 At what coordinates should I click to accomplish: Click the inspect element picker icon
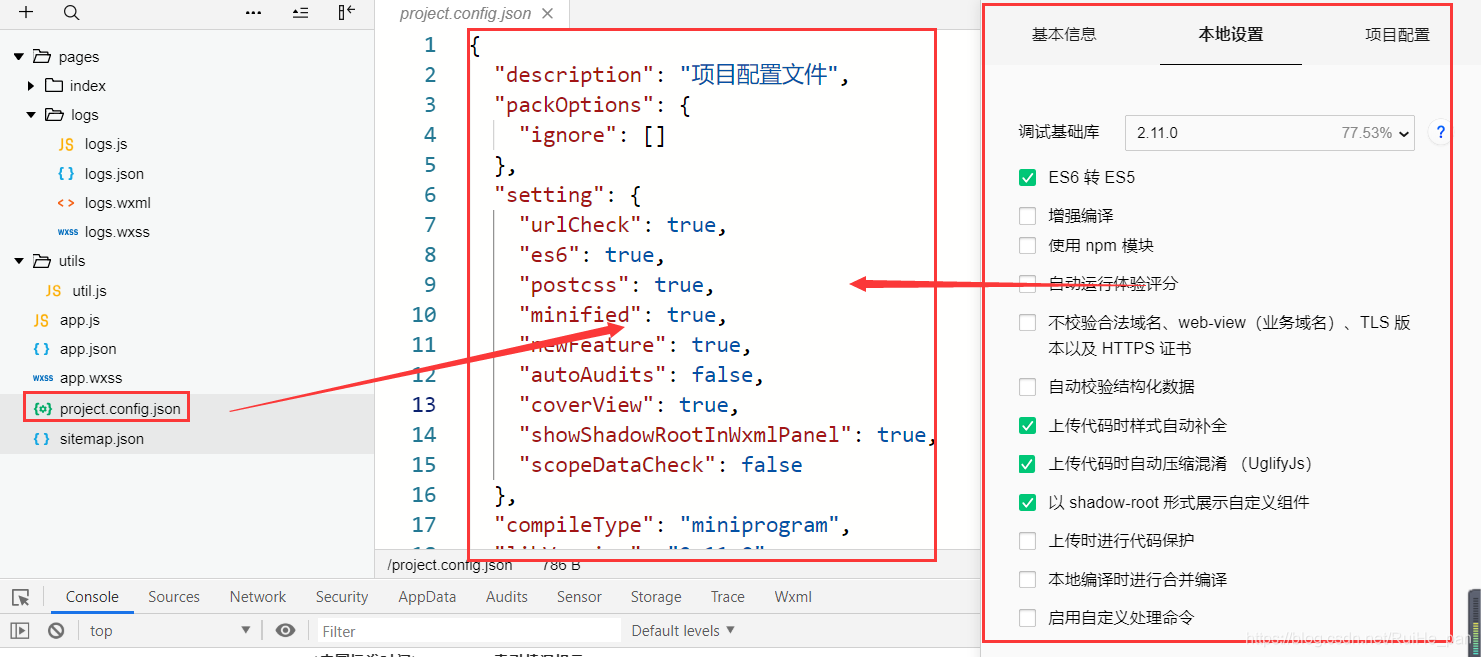20,597
